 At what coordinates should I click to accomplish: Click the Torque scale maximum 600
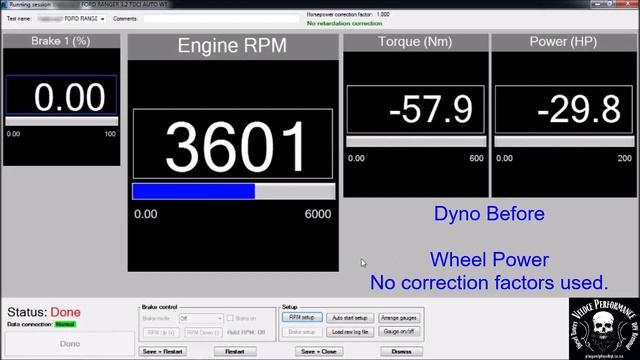tap(476, 158)
